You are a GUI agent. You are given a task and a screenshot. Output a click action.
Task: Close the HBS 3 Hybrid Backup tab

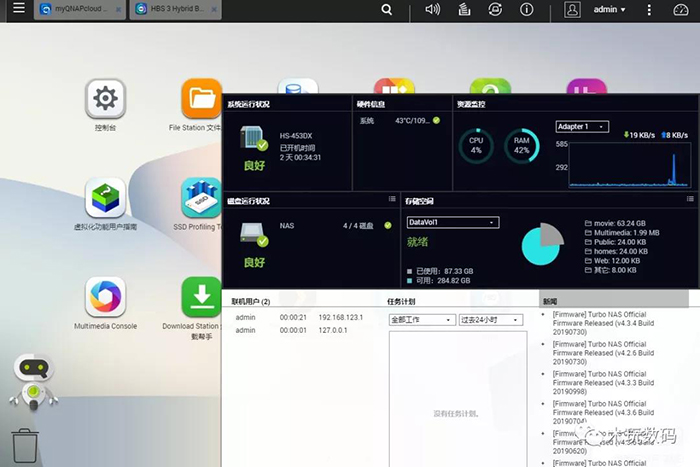[x=214, y=9]
